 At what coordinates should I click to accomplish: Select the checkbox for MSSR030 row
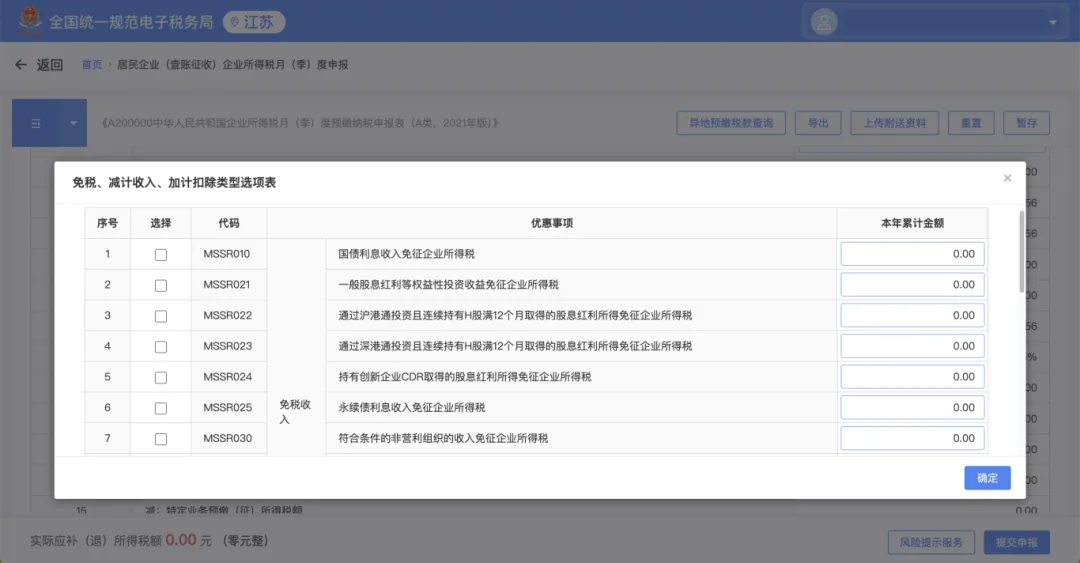pos(161,439)
